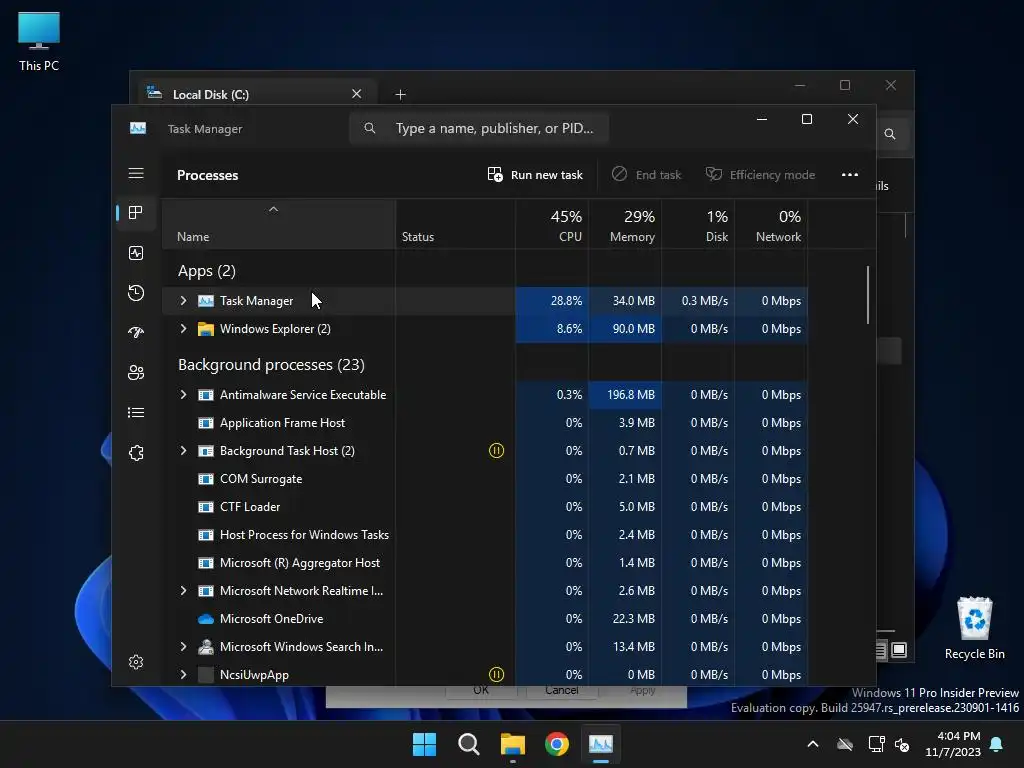Viewport: 1024px width, 768px height.
Task: Click the search icon in File Explorer window
Action: click(889, 134)
